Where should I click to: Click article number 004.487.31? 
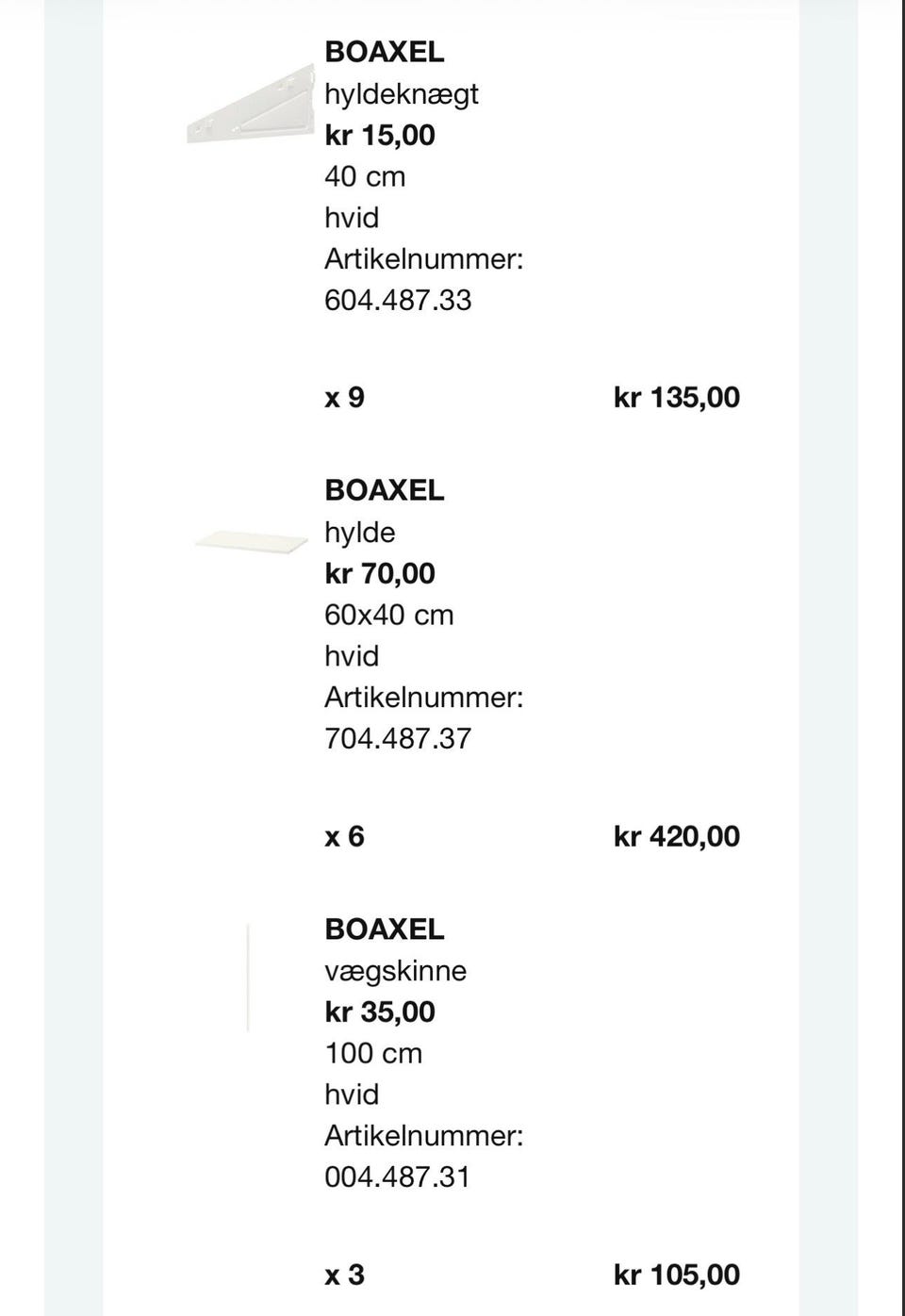pos(397,1176)
